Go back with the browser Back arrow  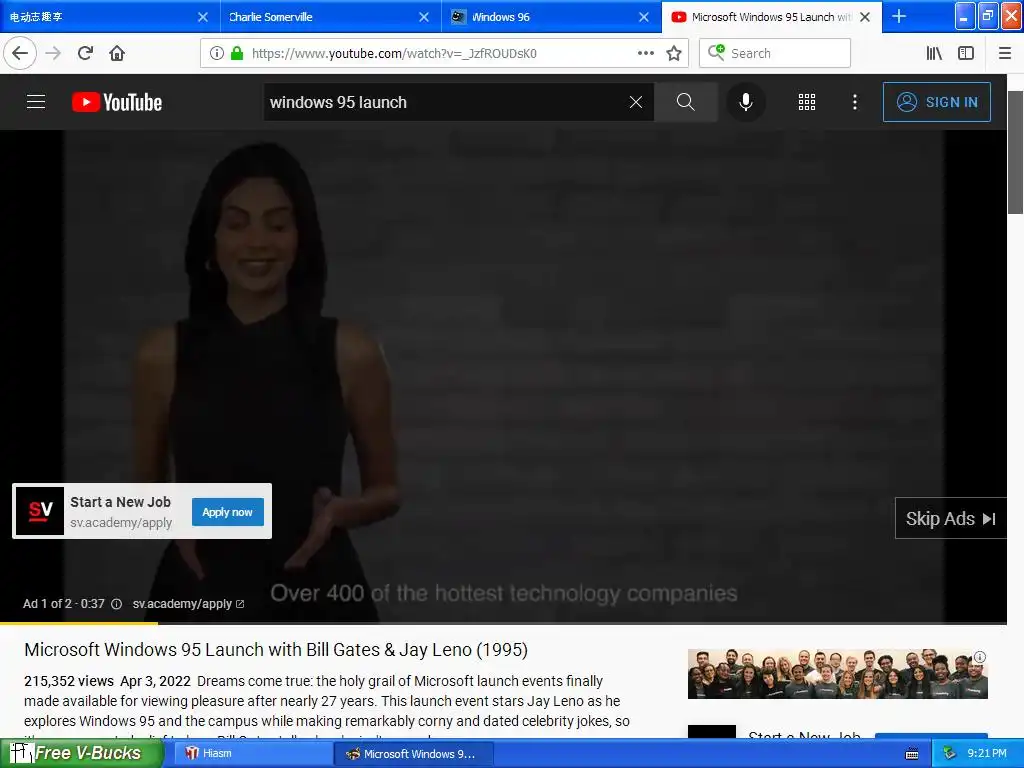[x=20, y=54]
